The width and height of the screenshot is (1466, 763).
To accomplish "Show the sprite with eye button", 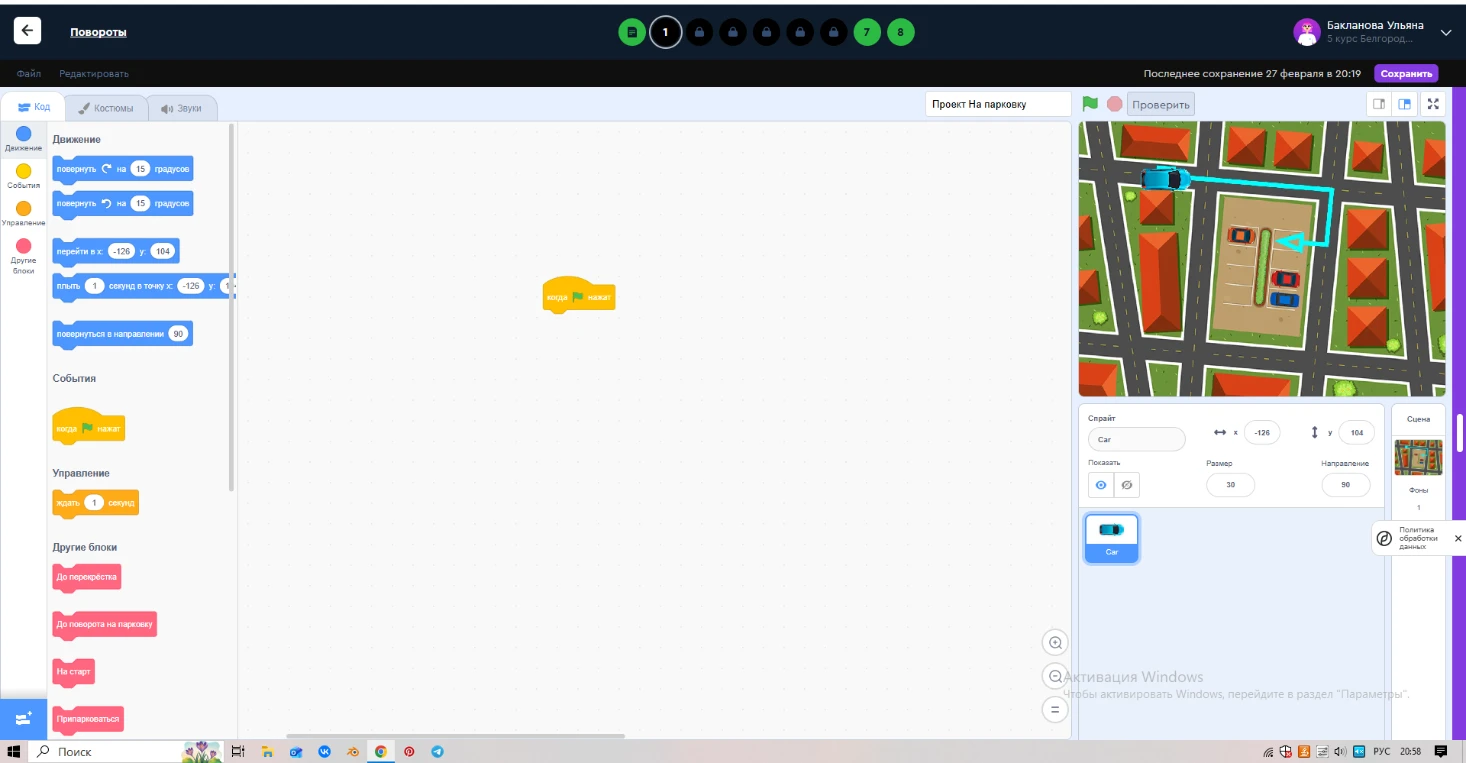I will 1101,485.
